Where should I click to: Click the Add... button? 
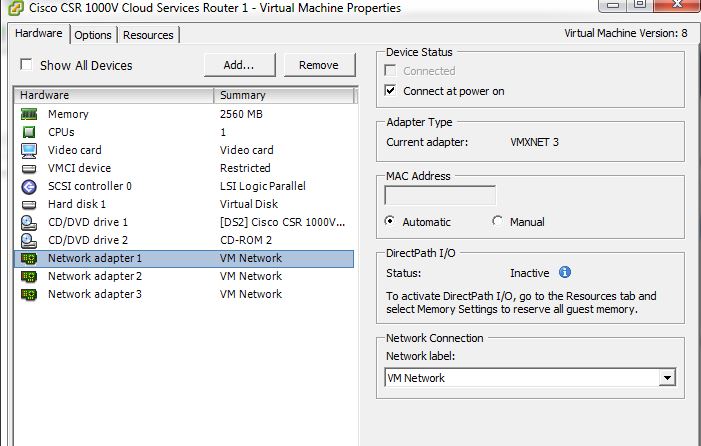tap(239, 65)
